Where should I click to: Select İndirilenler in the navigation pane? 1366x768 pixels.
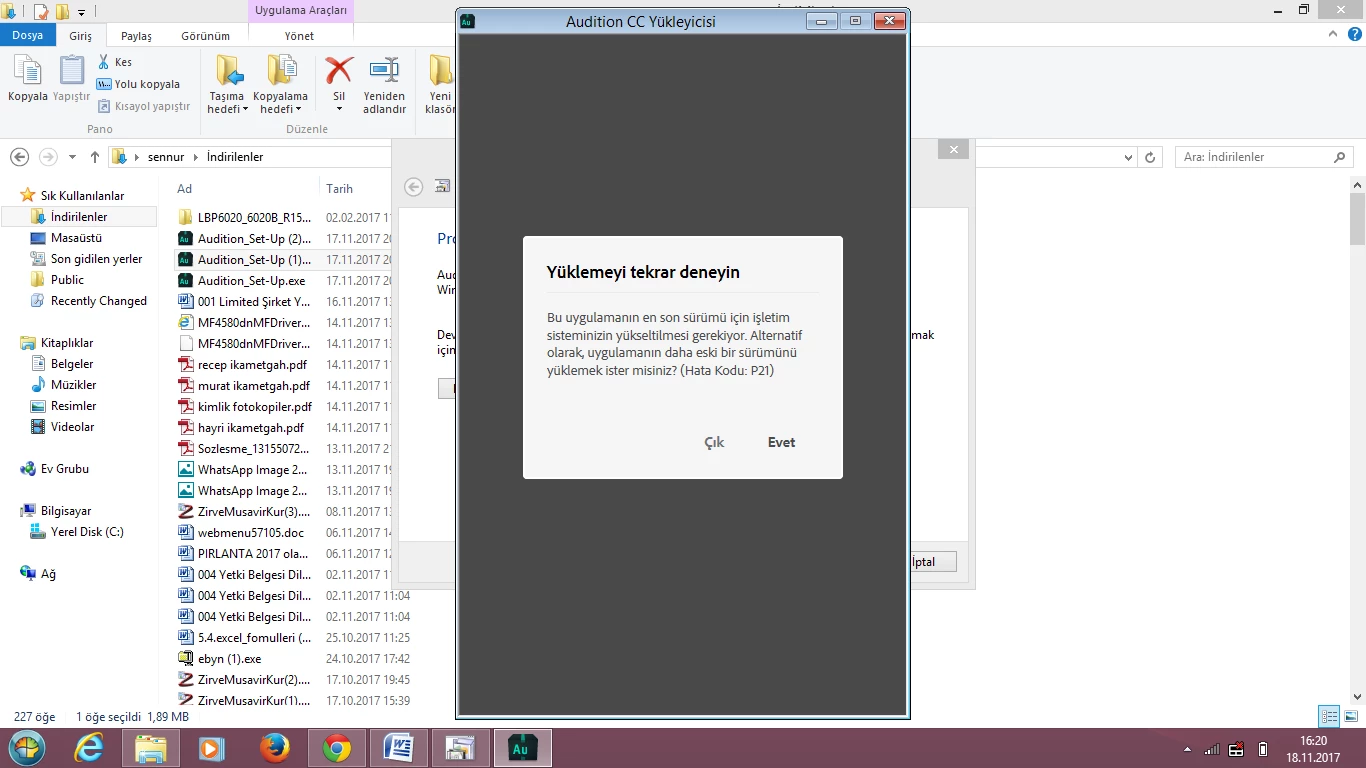[x=79, y=217]
